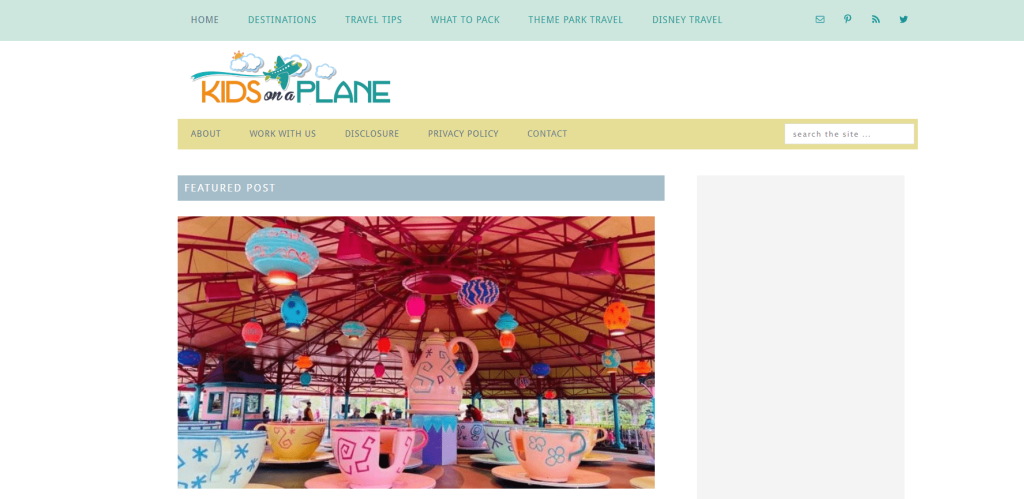Image resolution: width=1024 pixels, height=499 pixels.
Task: Click the empty sidebar ad area
Action: click(801, 337)
